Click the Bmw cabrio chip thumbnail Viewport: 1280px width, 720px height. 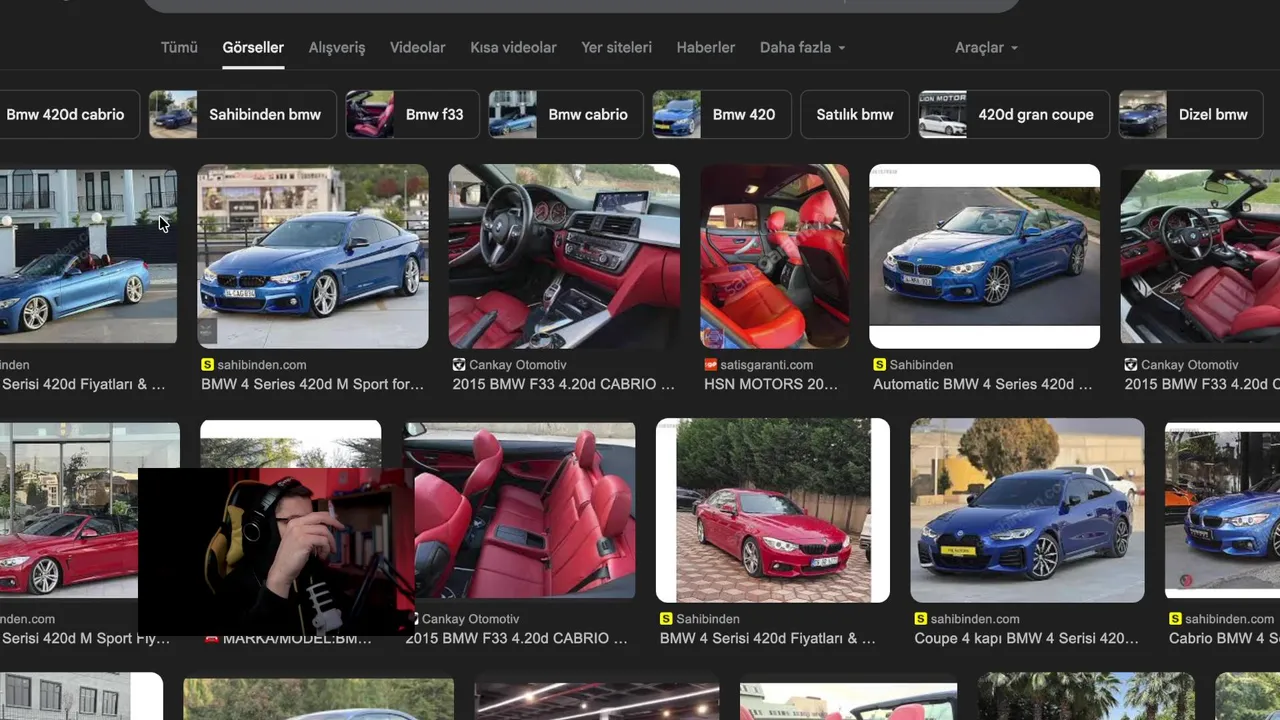[x=513, y=114]
